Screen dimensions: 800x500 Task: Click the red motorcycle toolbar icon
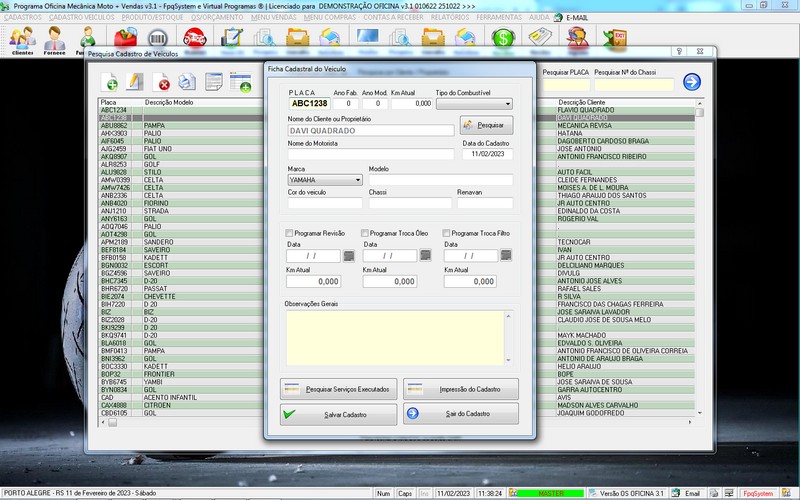point(194,38)
